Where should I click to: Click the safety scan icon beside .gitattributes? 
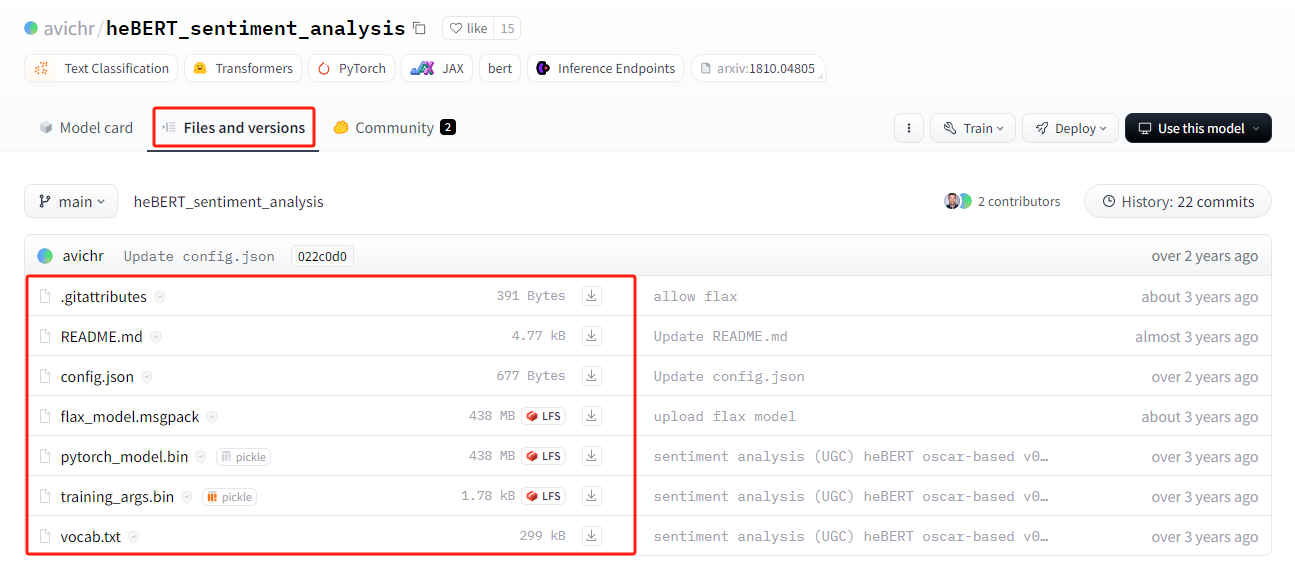point(160,297)
